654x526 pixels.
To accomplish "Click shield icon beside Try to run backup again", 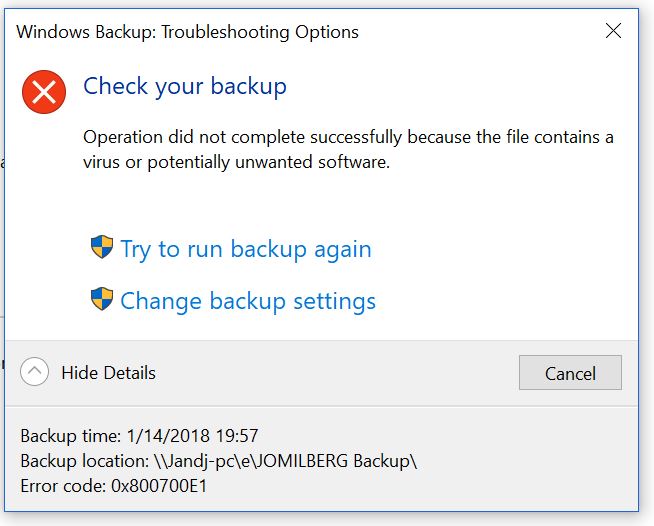I will (102, 247).
